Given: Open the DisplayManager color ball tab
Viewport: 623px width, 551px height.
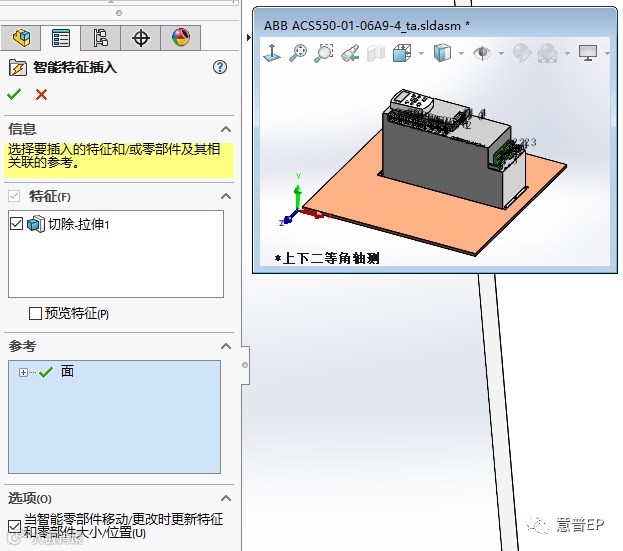Looking at the screenshot, I should coord(181,38).
